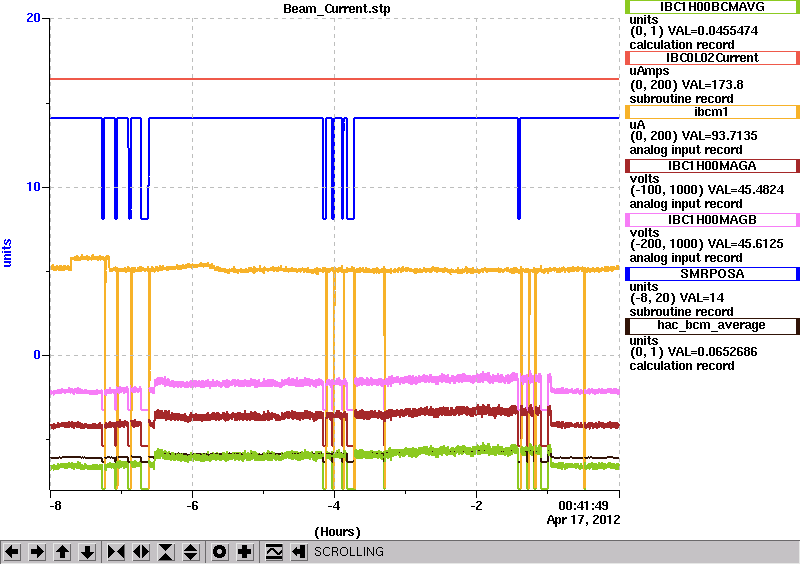Select the IBC1H00MAGB legend label
This screenshot has width=800, height=564.
coord(712,220)
